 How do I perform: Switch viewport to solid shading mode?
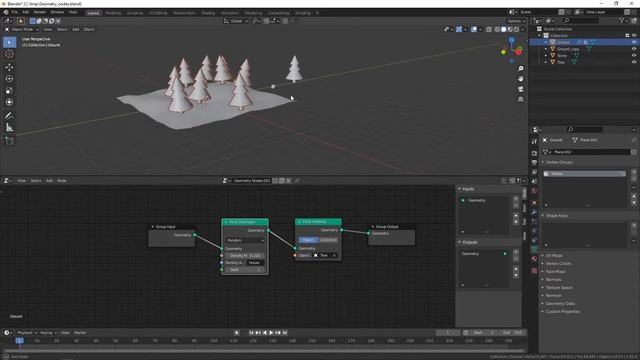(503, 29)
